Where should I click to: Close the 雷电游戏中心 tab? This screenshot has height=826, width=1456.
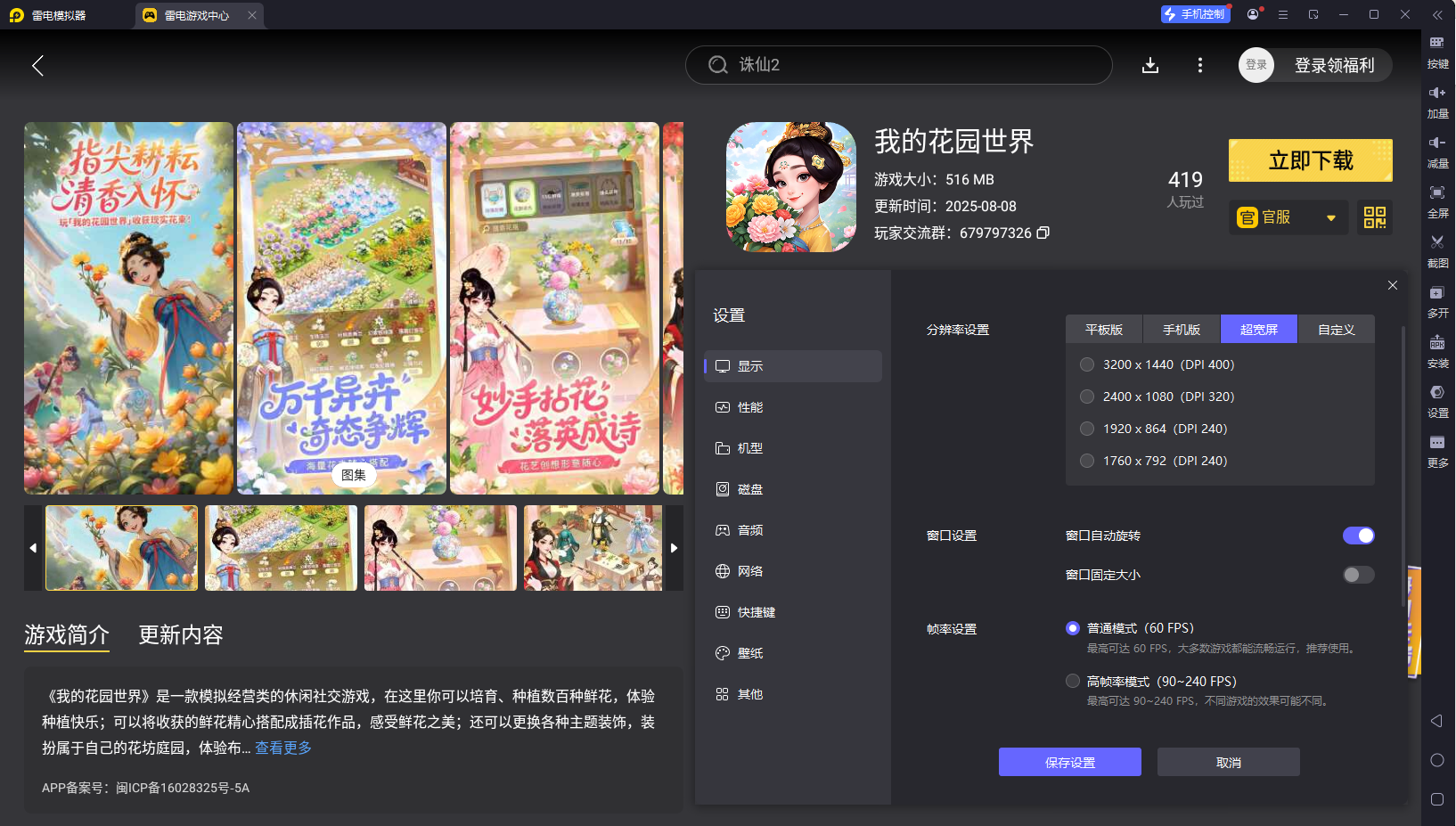coord(252,15)
